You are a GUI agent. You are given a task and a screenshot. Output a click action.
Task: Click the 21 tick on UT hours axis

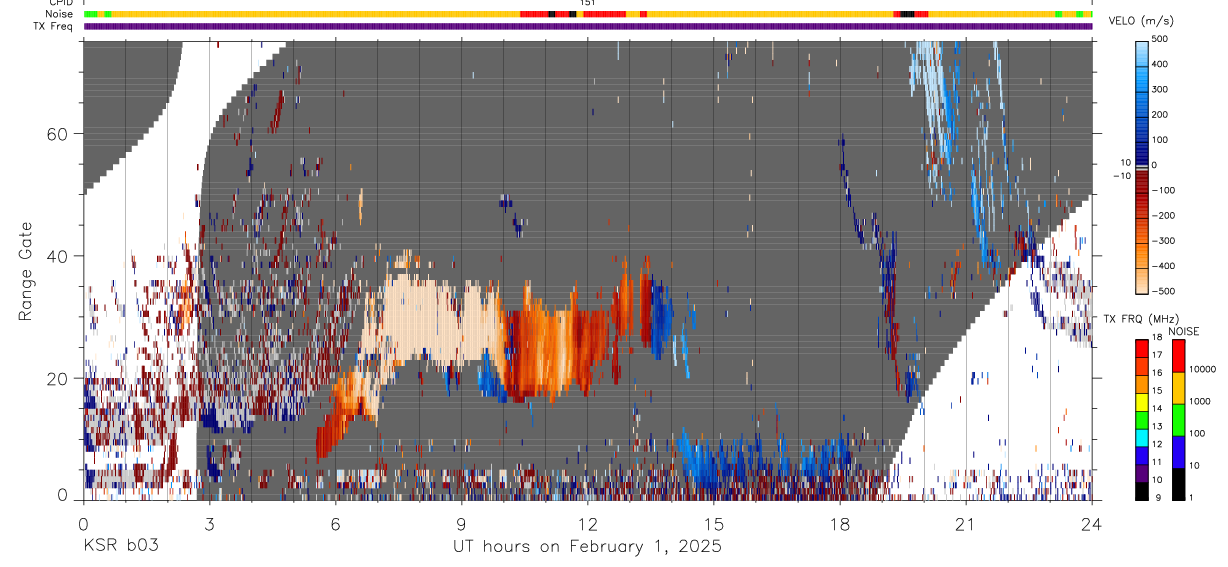[965, 523]
